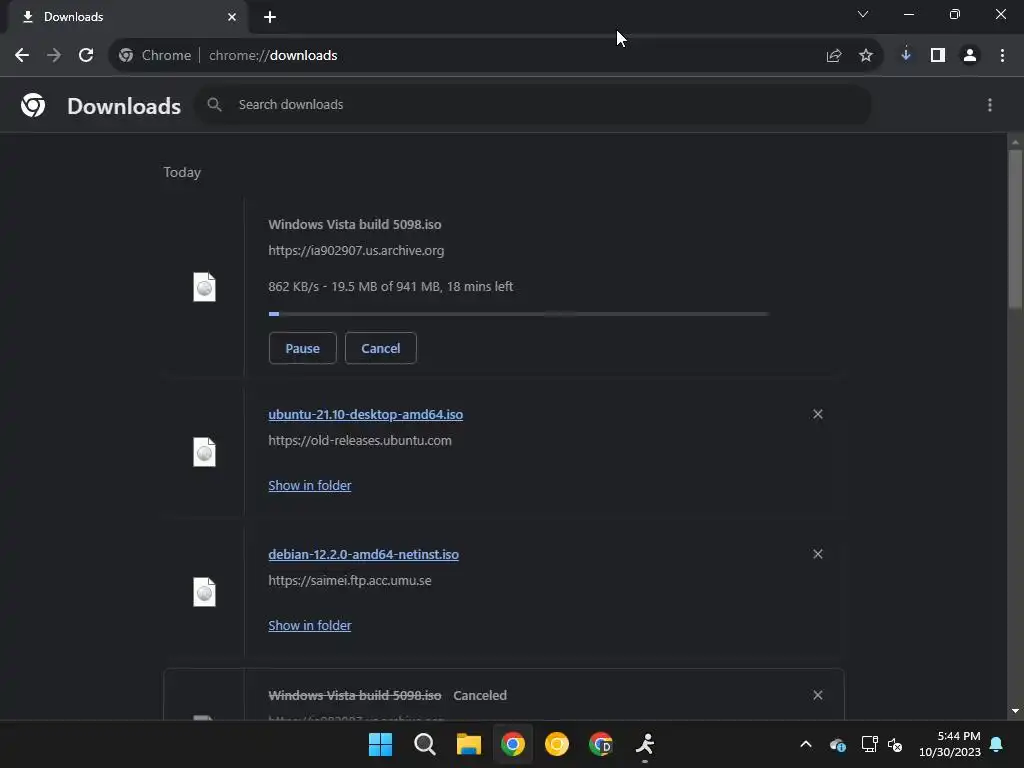Go back with the browser back arrow
This screenshot has width=1024, height=768.
[22, 56]
